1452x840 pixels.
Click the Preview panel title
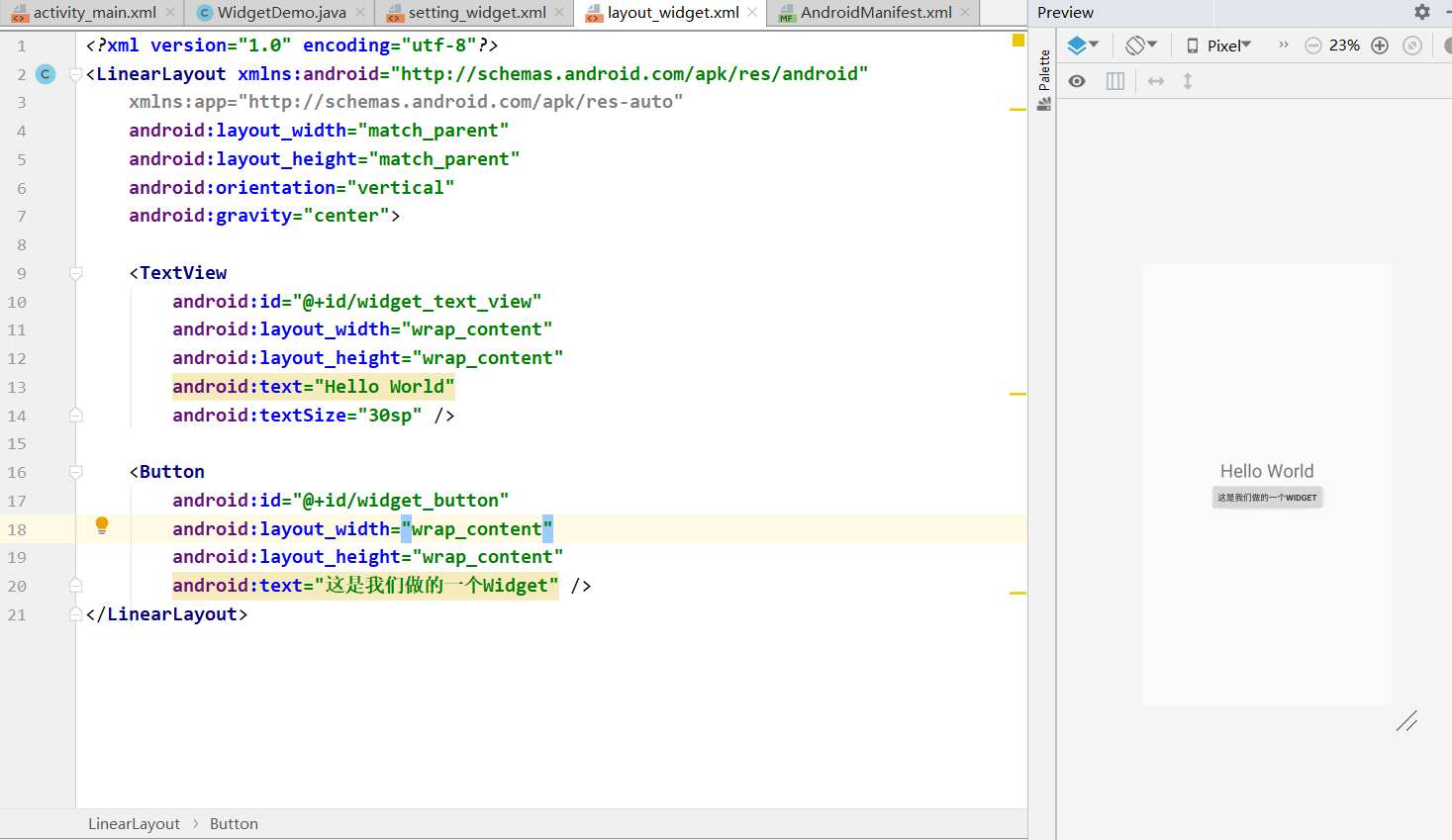pos(1065,13)
